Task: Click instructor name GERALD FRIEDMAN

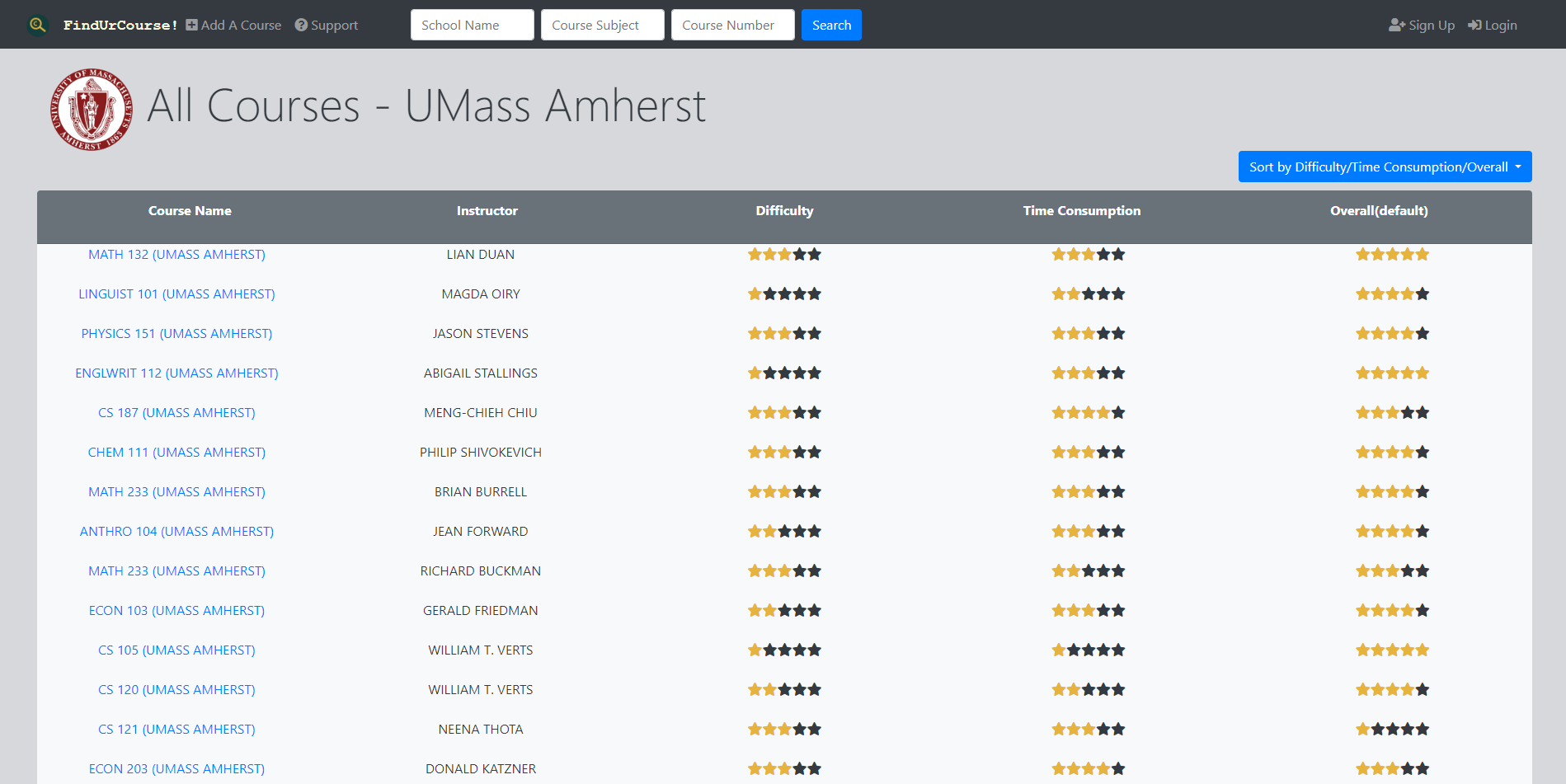Action: click(x=481, y=611)
